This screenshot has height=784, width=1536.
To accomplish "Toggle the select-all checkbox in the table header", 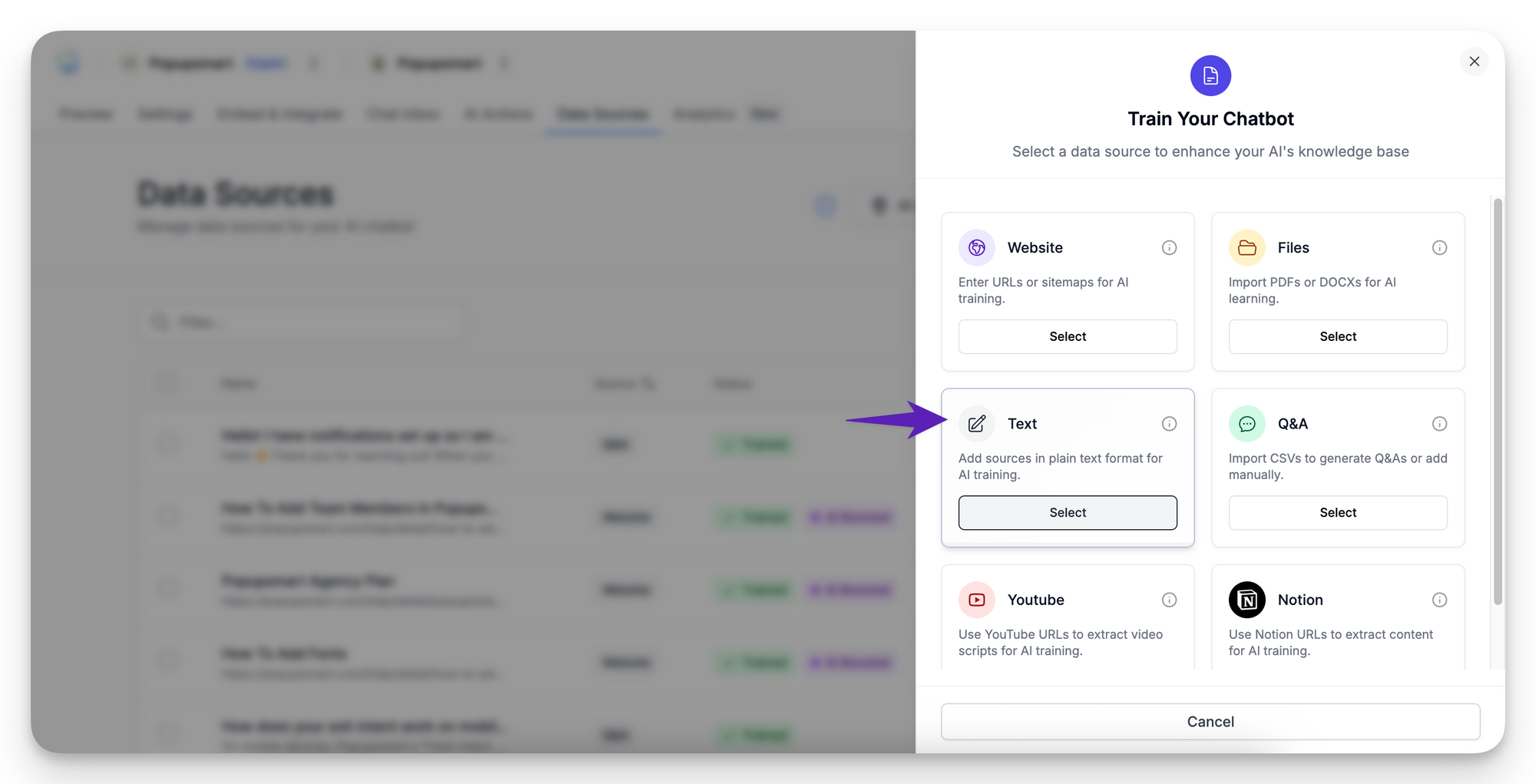I will tap(167, 382).
